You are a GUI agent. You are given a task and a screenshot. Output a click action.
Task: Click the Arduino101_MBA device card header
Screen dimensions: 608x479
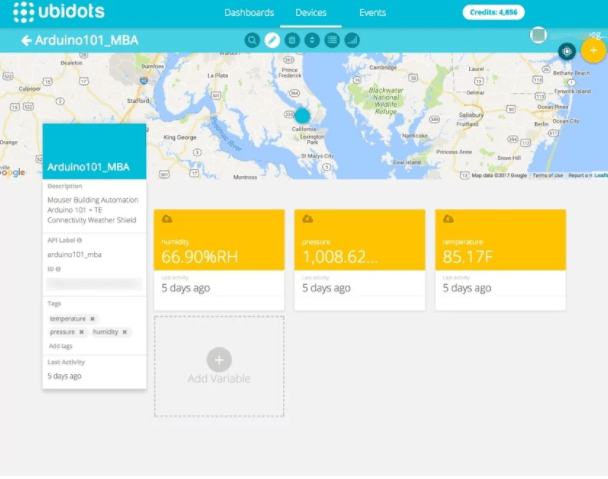(94, 151)
